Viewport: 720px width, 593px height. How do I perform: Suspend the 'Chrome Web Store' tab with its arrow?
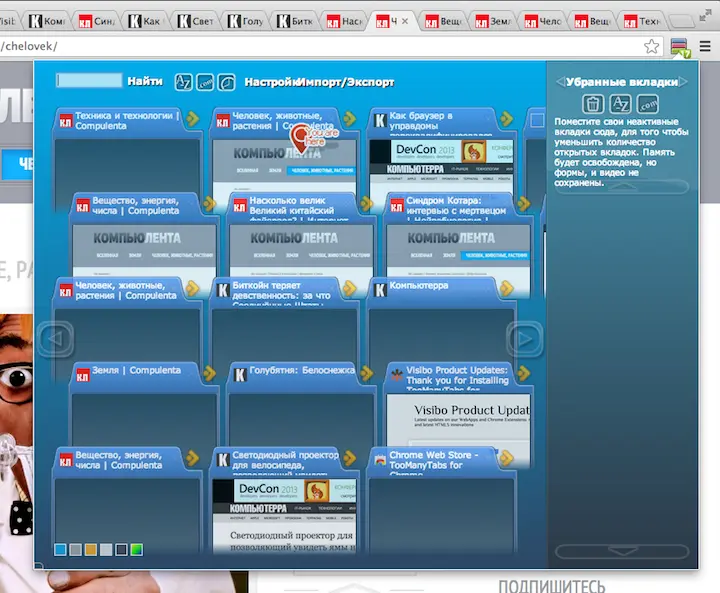coord(507,457)
